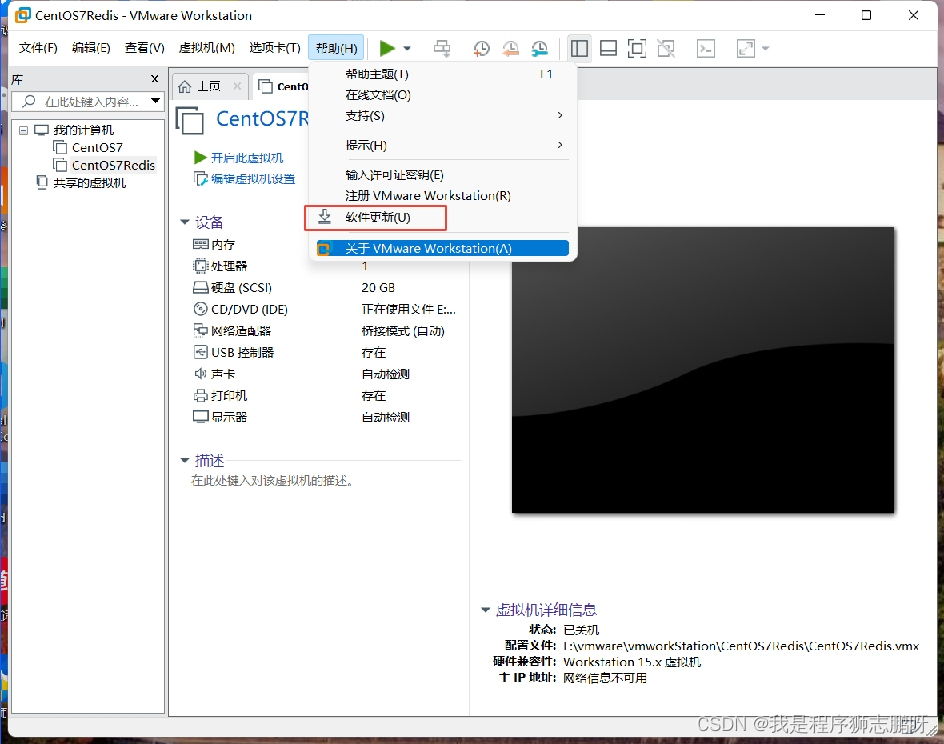
Task: Collapse the 设备 section
Action: click(x=185, y=222)
